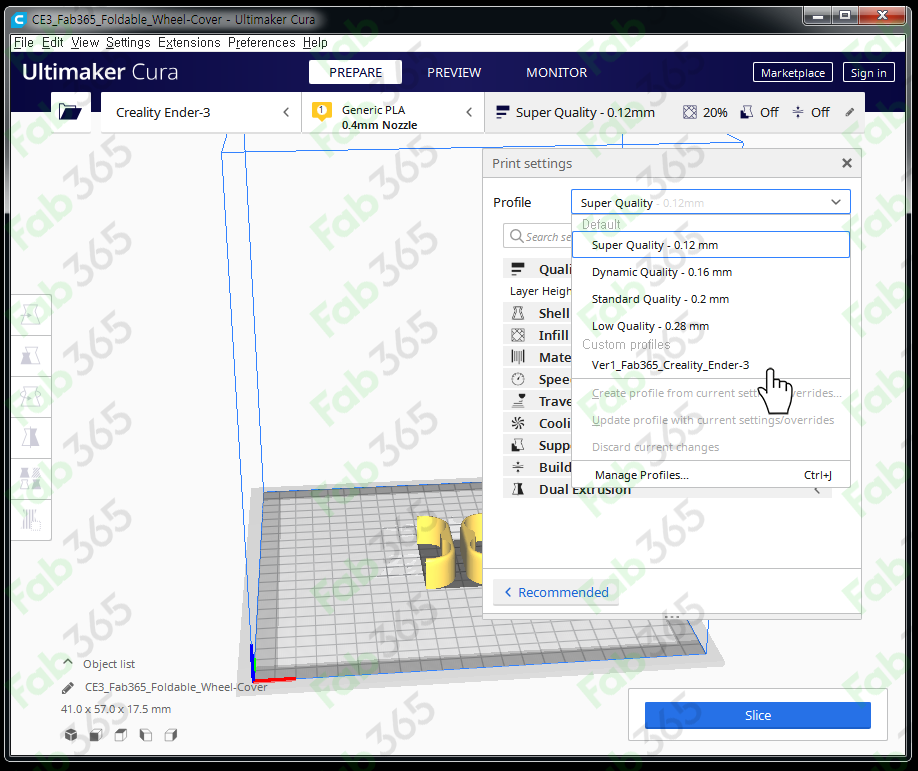Open the Marketplace

pos(793,73)
